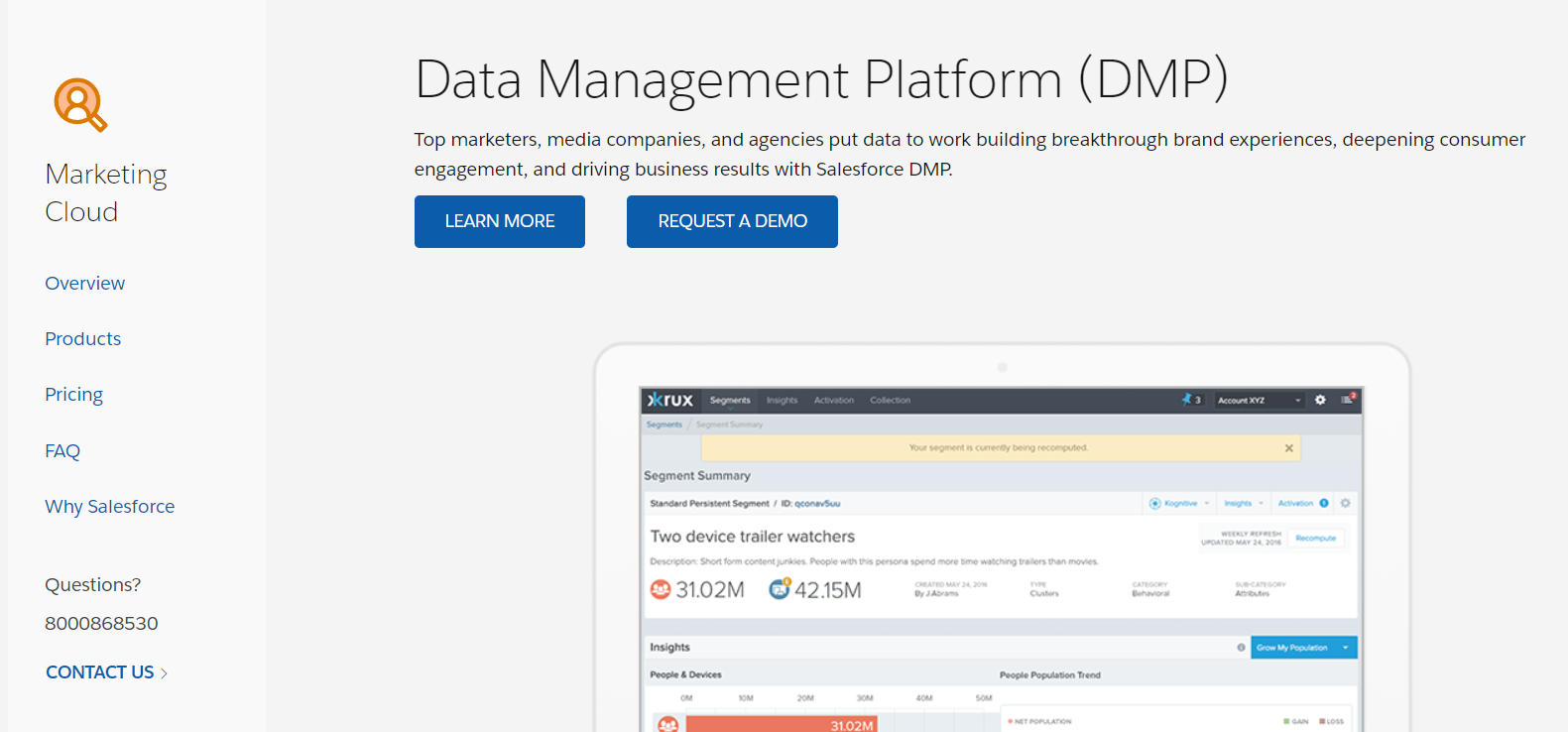Click the gear settings icon in Krux top bar
1568x732 pixels.
tap(1320, 400)
